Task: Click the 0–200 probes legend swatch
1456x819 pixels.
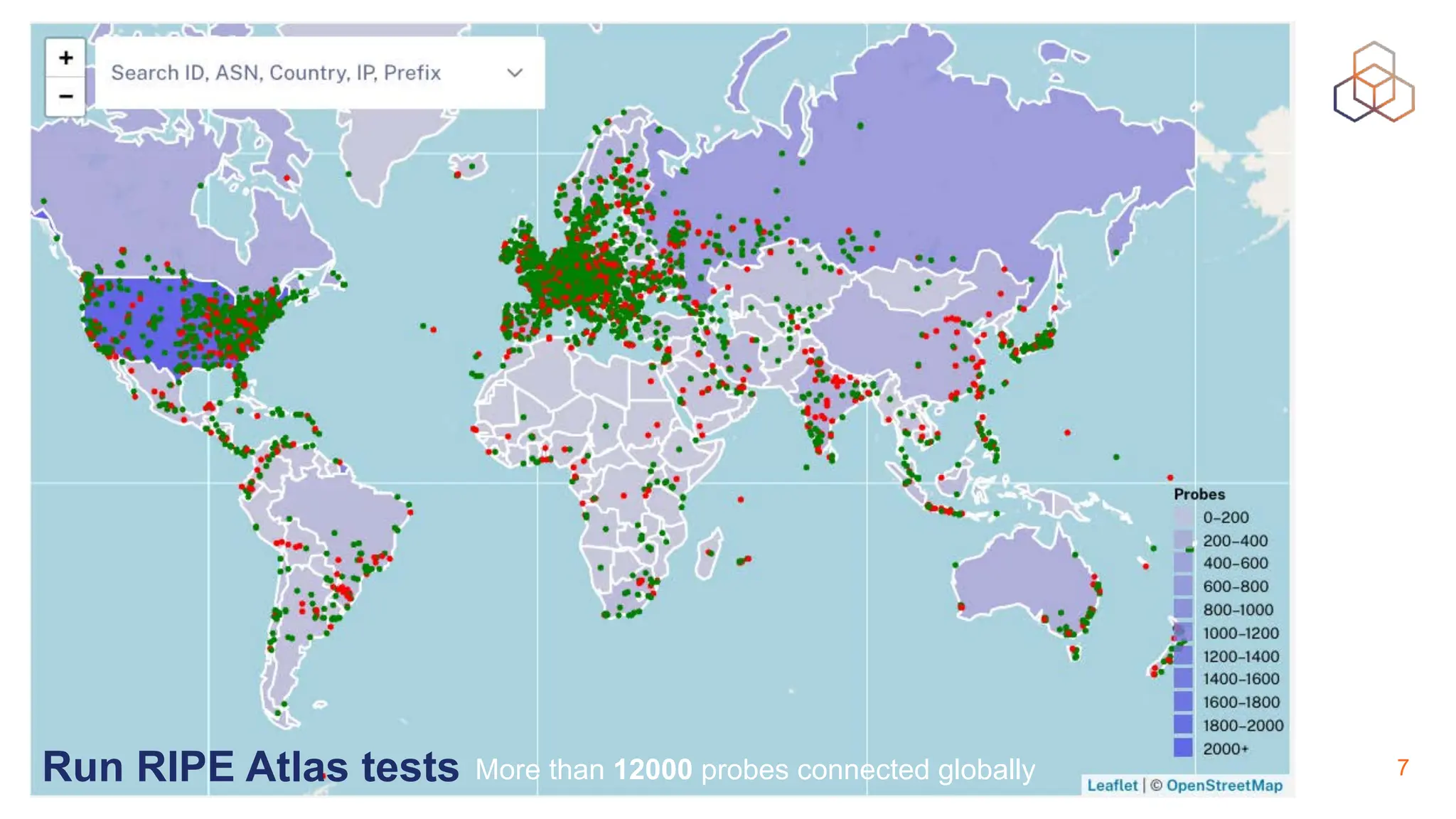Action: pos(1183,517)
